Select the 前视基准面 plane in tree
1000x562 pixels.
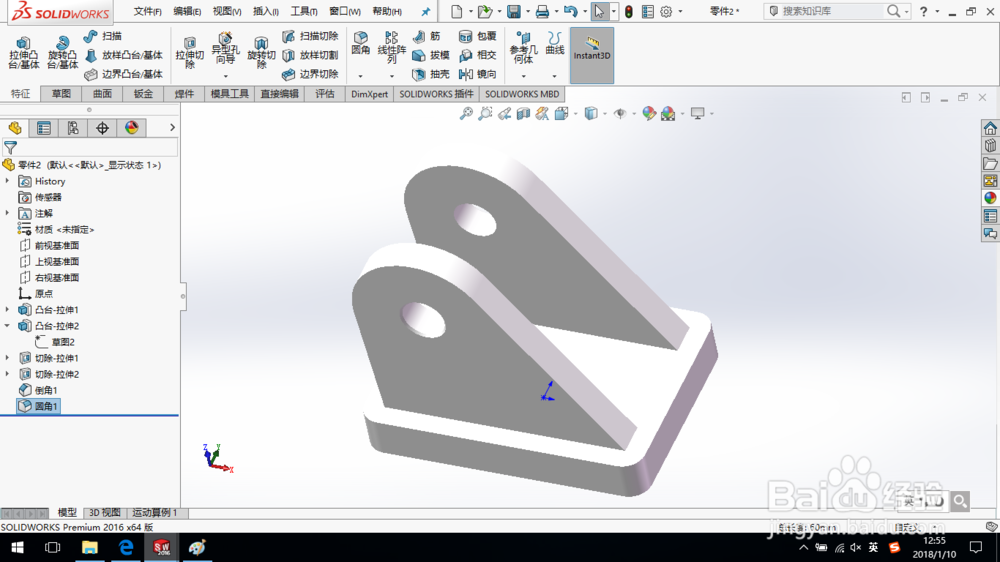tap(50, 246)
